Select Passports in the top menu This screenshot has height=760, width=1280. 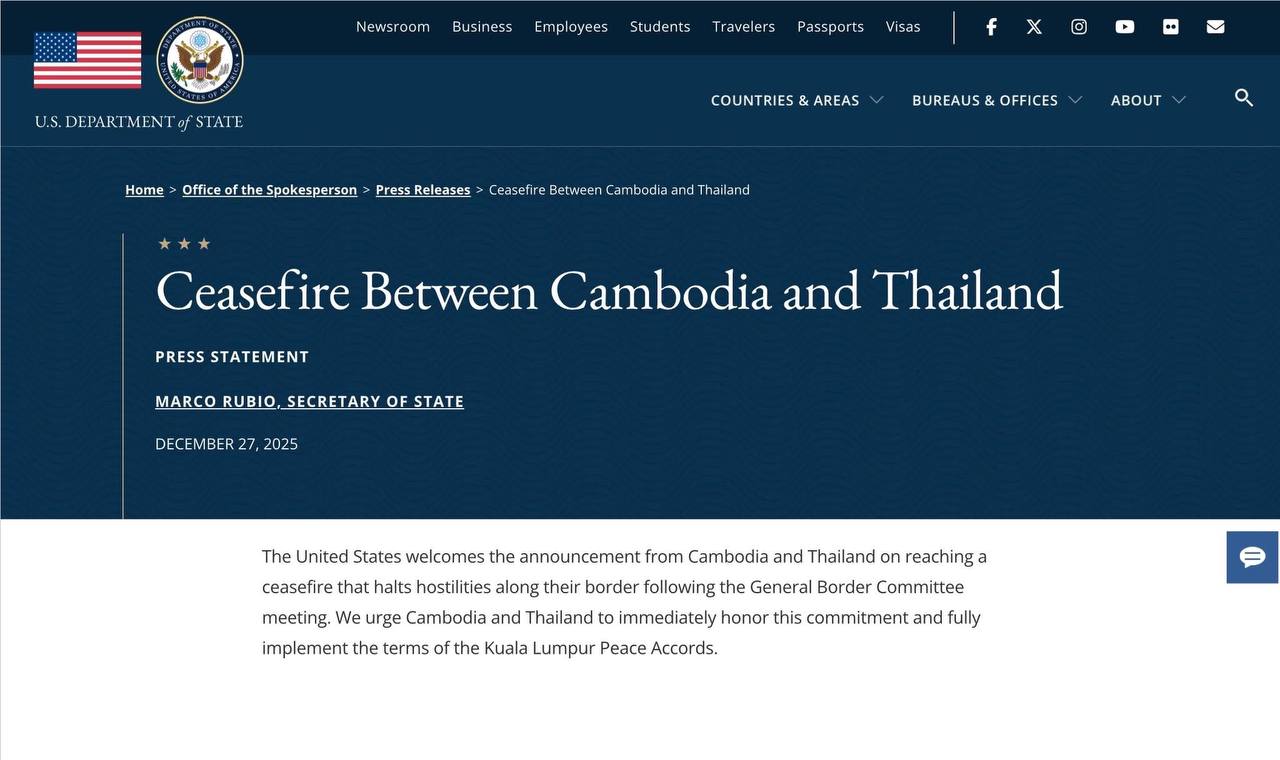[830, 27]
